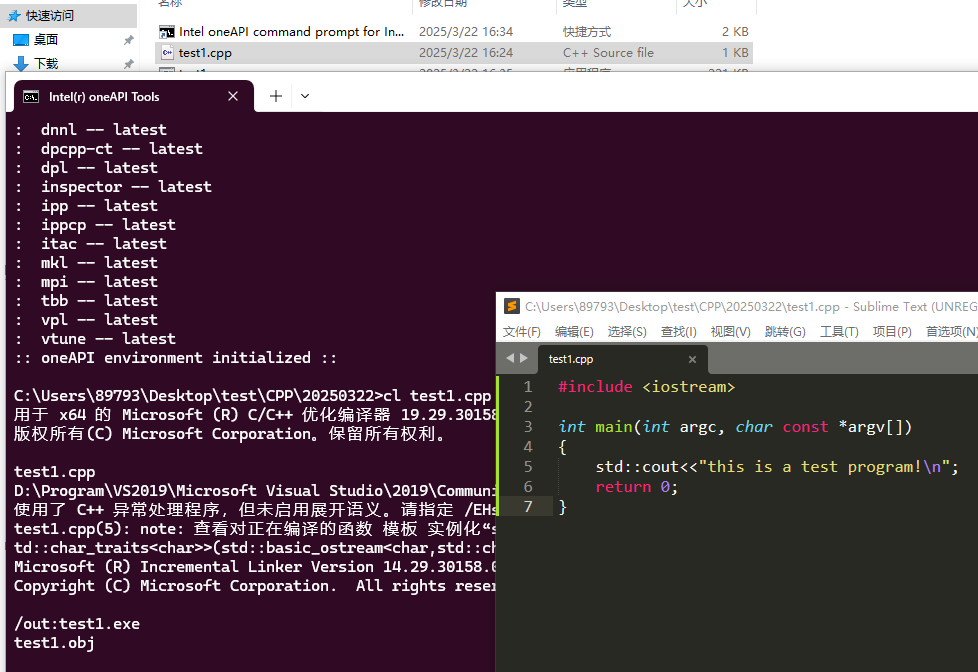Screen dimensions: 978x672
Task: Select 快速访问 in Explorer navigation pane
Action: (x=50, y=16)
